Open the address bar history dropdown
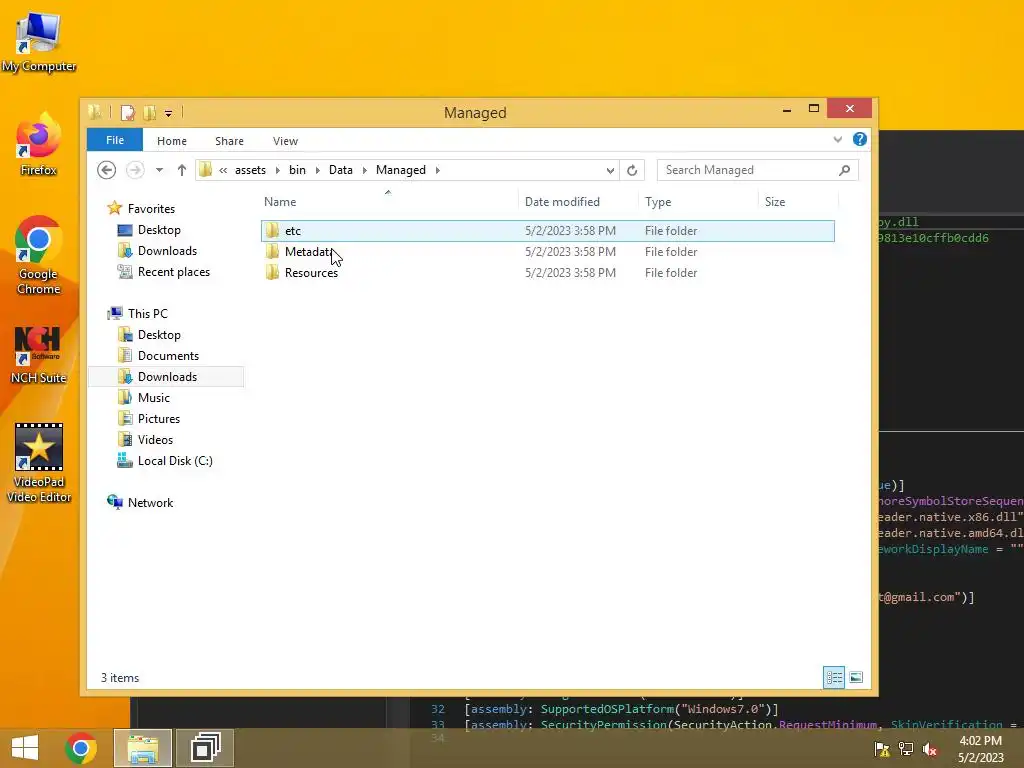The image size is (1024, 768). point(610,170)
